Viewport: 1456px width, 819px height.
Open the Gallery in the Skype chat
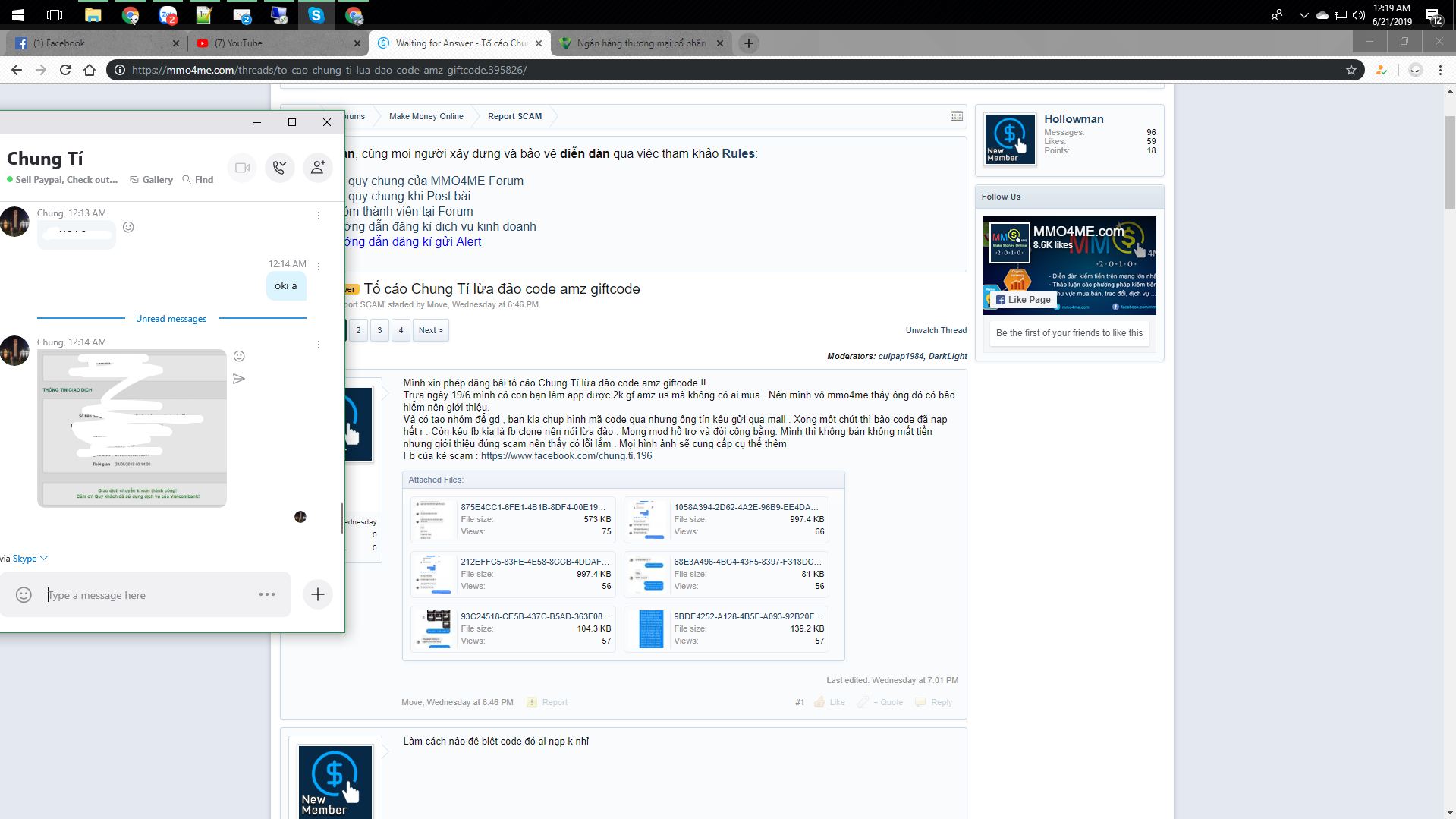point(152,180)
